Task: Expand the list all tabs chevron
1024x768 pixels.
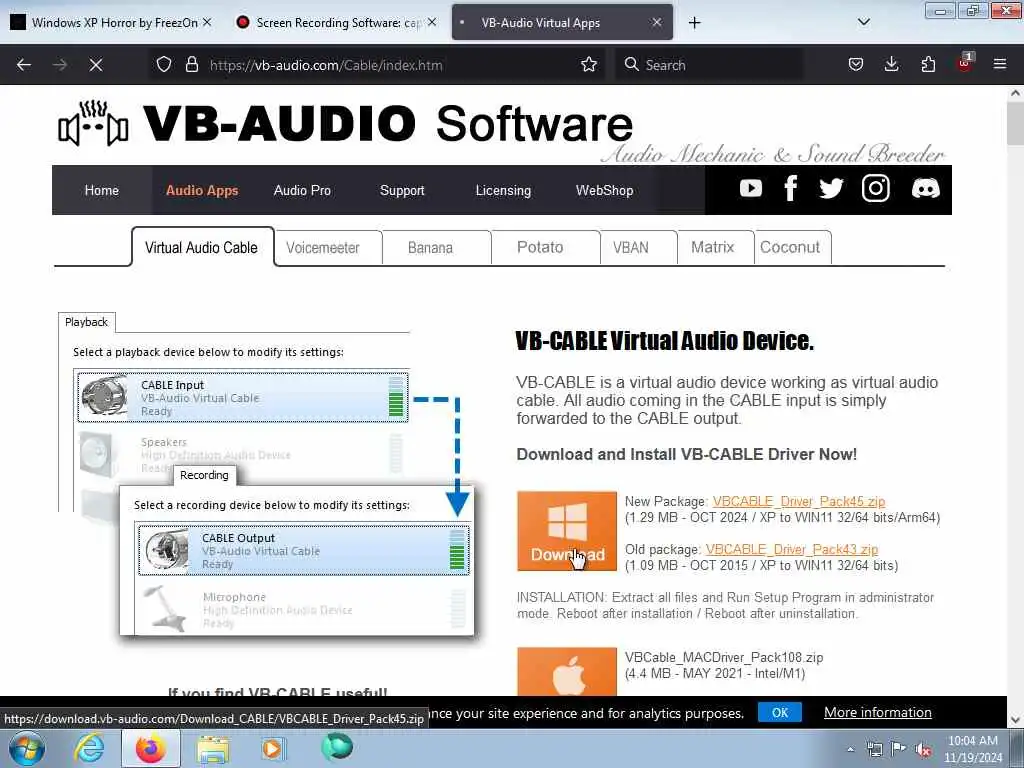Action: pos(863,22)
